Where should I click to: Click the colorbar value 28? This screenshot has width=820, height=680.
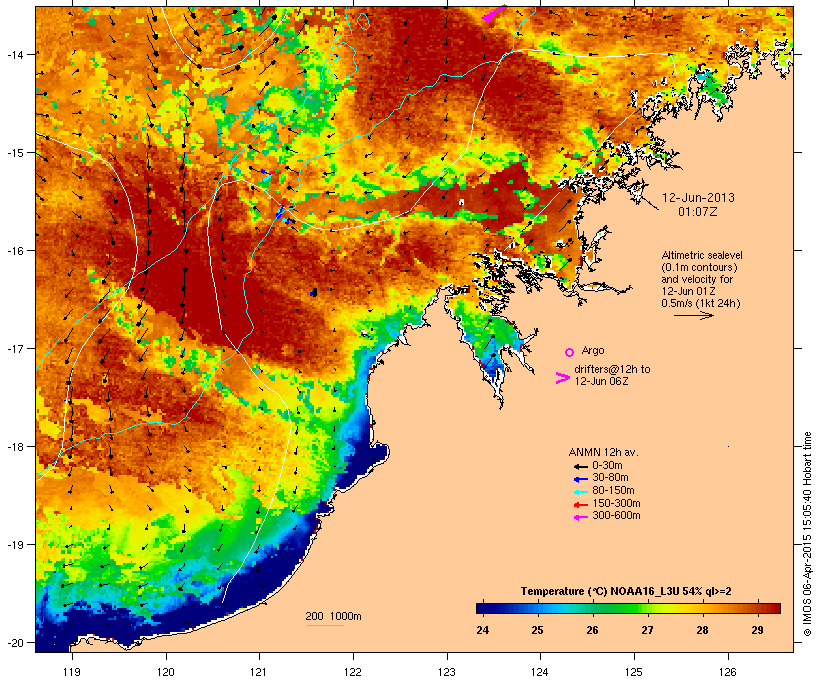tap(702, 630)
